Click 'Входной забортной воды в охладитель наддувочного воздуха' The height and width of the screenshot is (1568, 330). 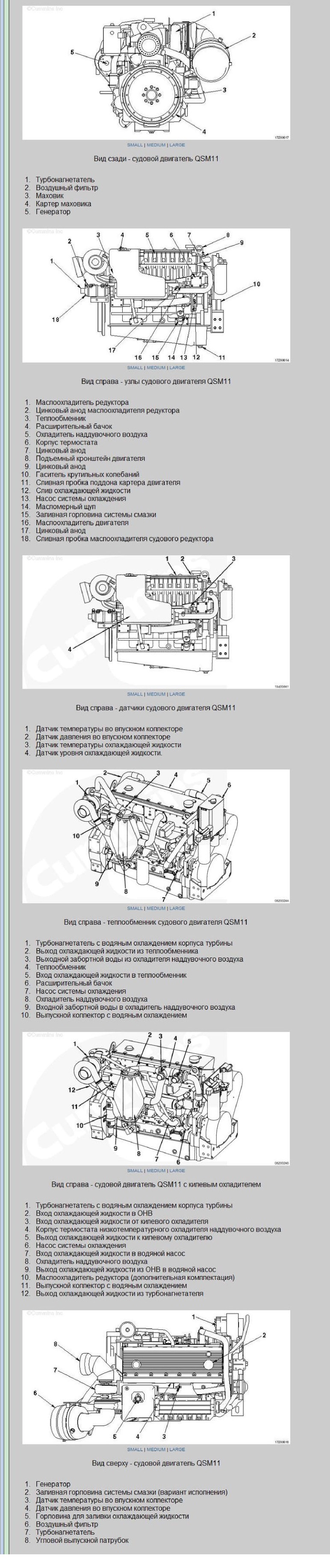tap(135, 1008)
